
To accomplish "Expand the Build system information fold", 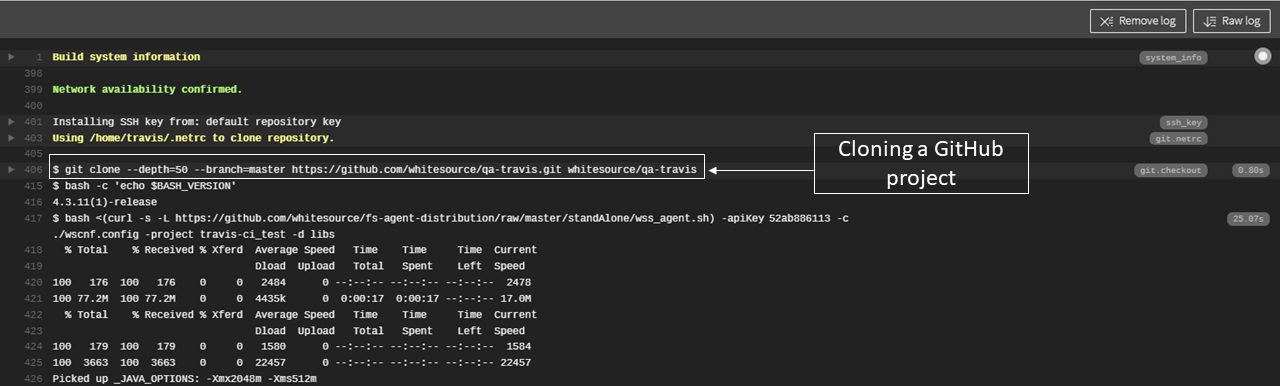I will coord(11,57).
